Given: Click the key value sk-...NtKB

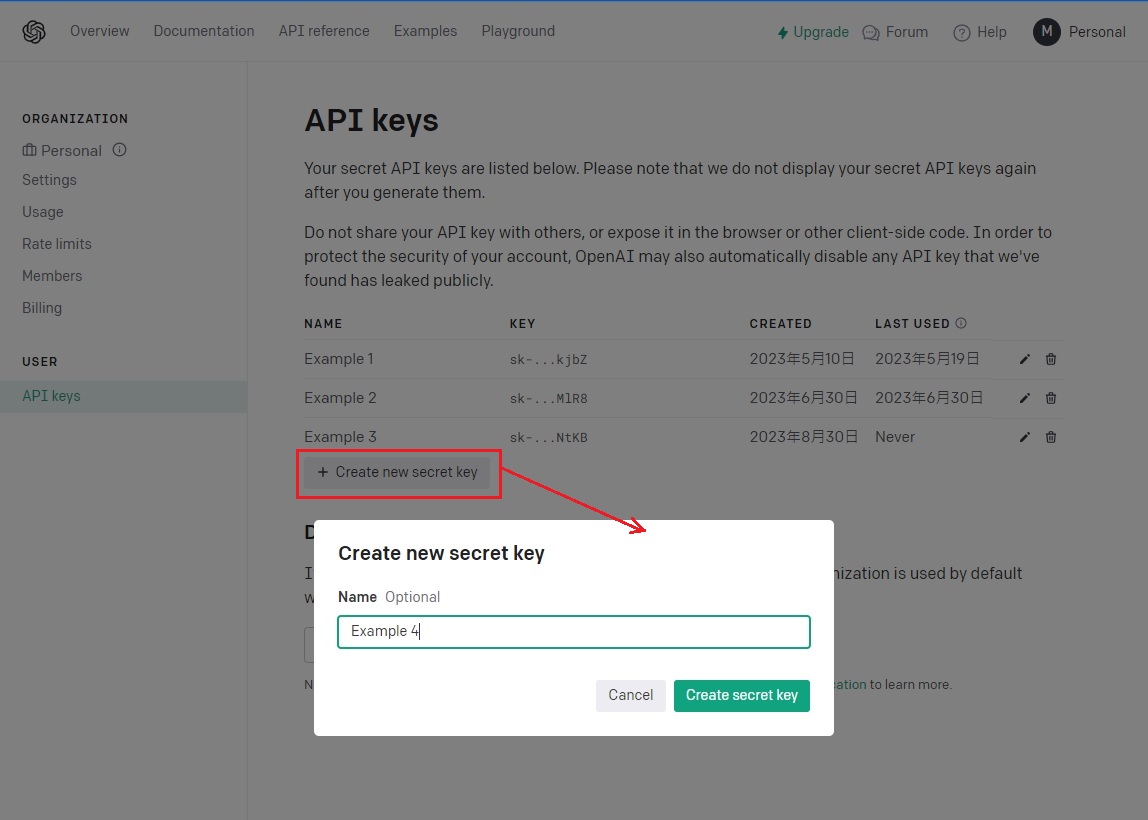Looking at the screenshot, I should click(x=548, y=437).
